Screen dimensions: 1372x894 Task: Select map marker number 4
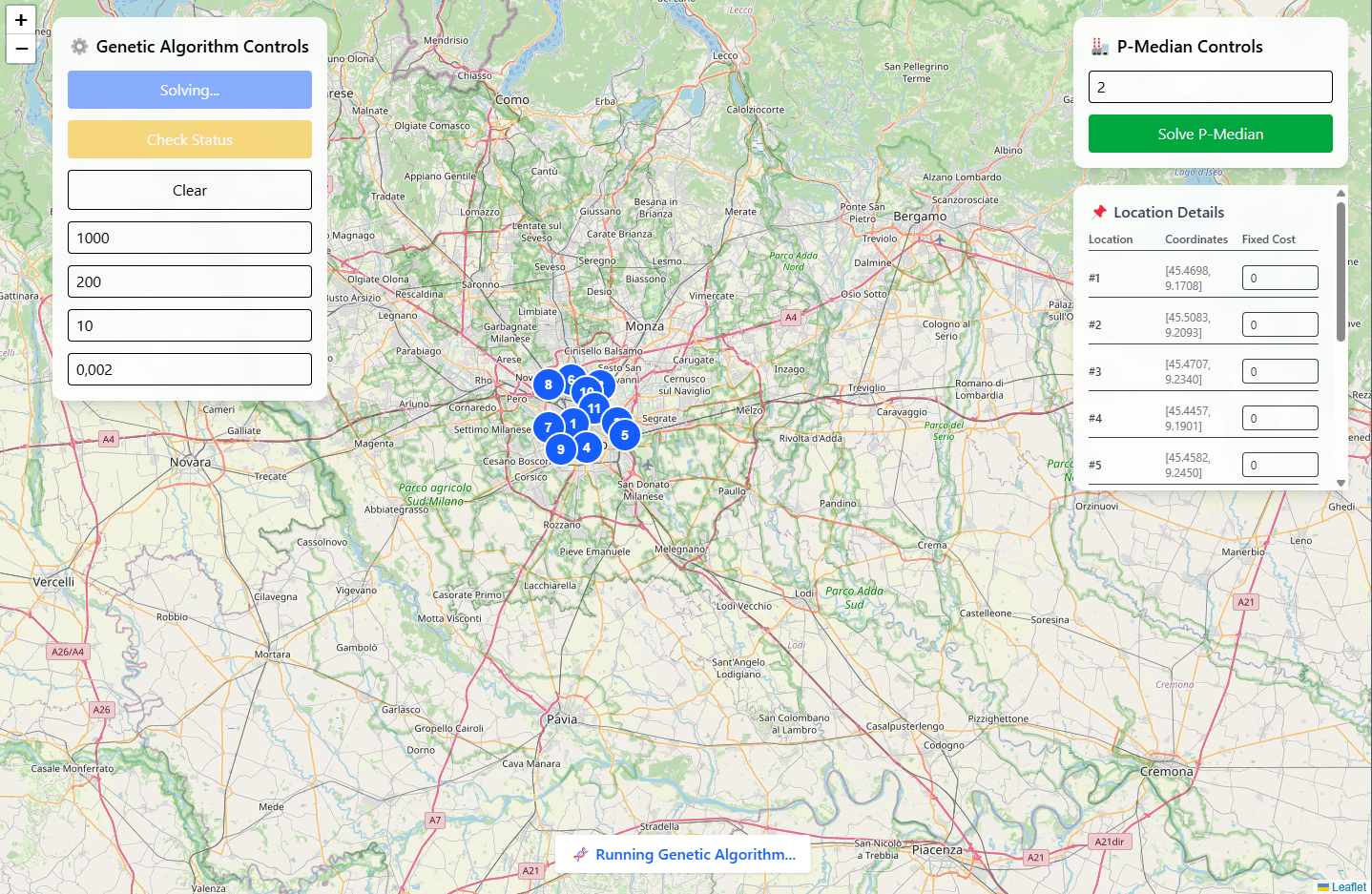(587, 447)
